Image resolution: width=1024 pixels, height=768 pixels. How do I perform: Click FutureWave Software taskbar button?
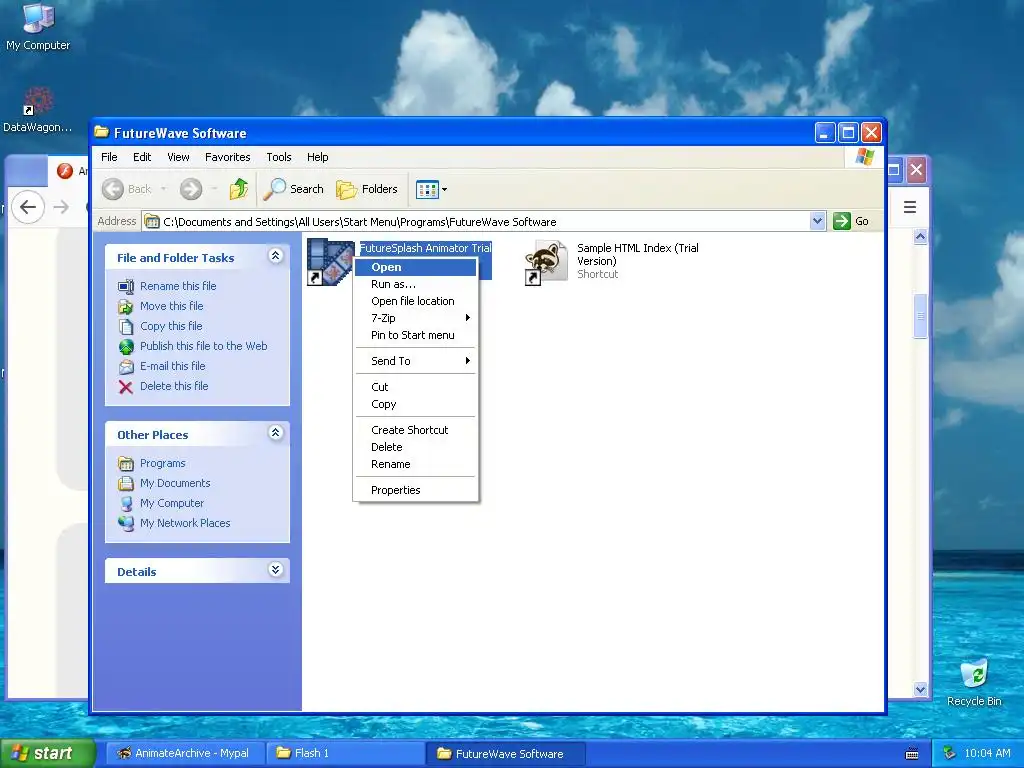coord(506,754)
